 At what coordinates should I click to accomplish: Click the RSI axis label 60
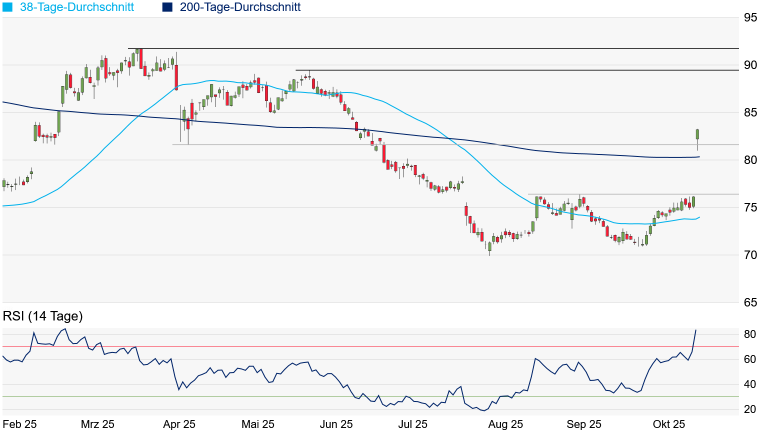(750, 359)
